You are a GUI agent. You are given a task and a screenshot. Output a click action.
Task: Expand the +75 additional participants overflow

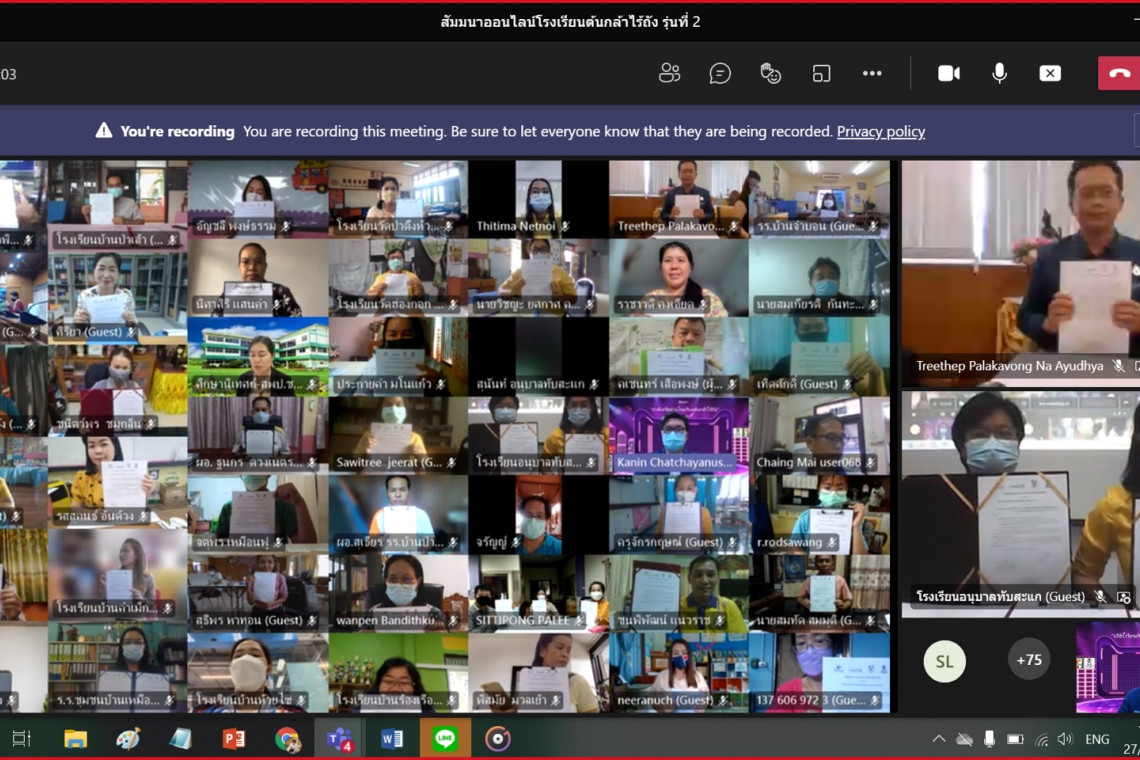pos(1028,660)
